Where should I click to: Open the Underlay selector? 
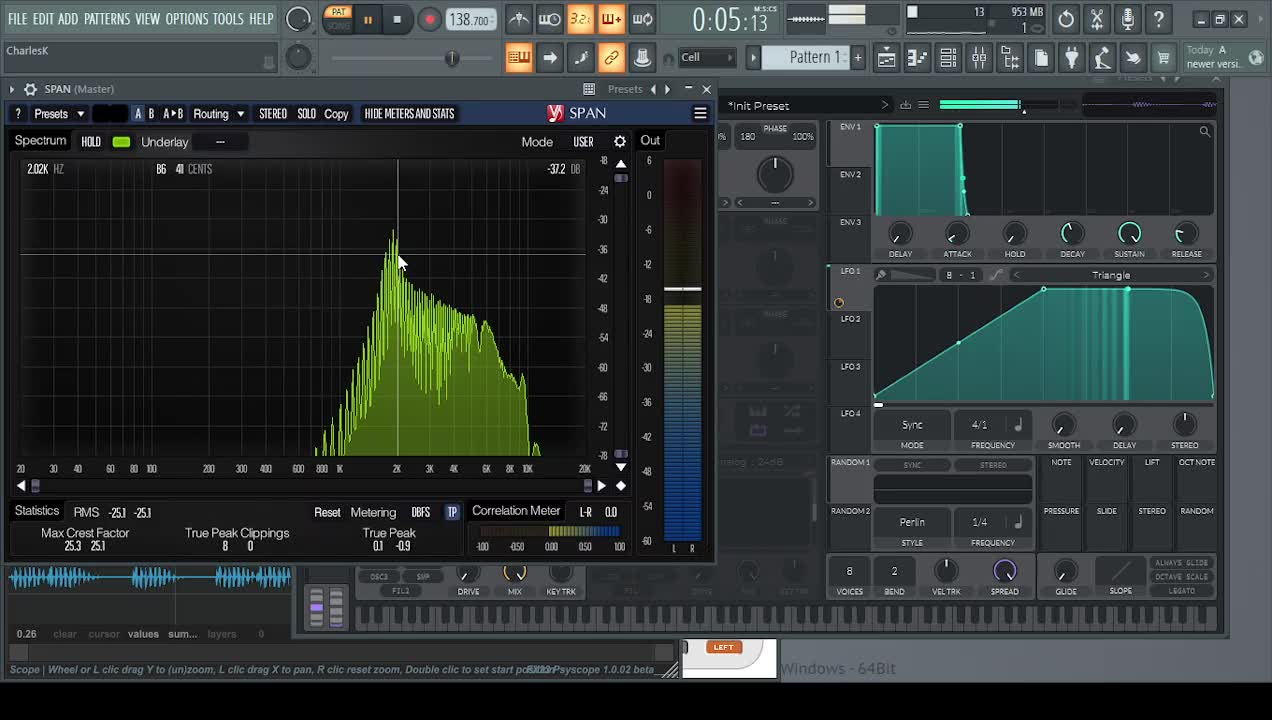coord(220,142)
